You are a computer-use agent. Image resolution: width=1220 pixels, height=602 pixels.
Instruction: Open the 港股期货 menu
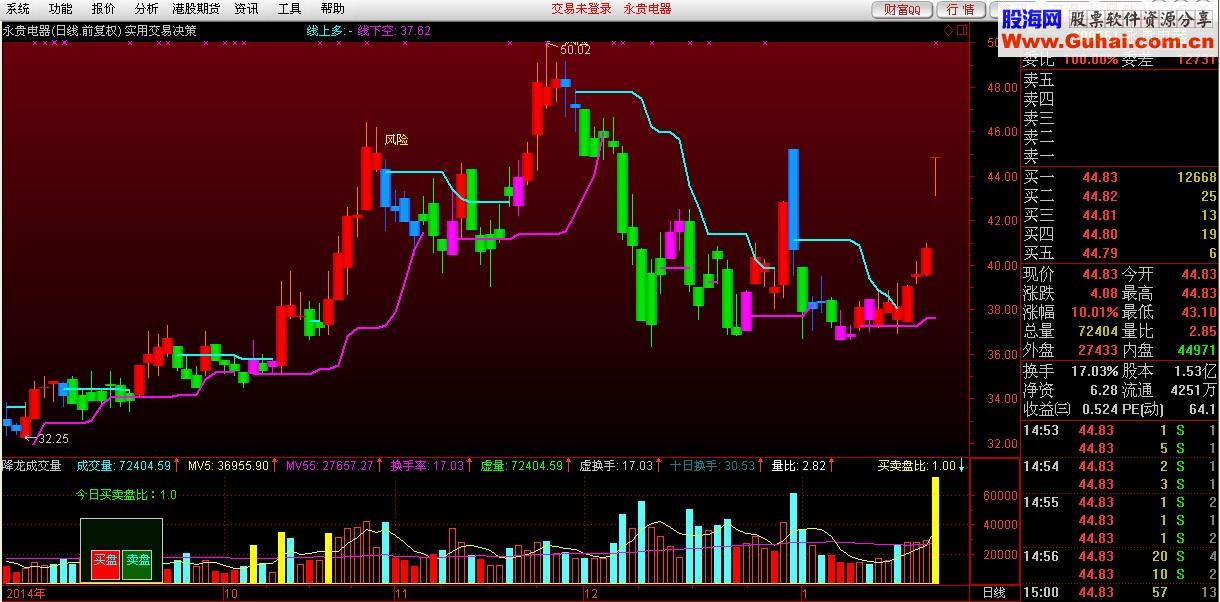[x=196, y=8]
